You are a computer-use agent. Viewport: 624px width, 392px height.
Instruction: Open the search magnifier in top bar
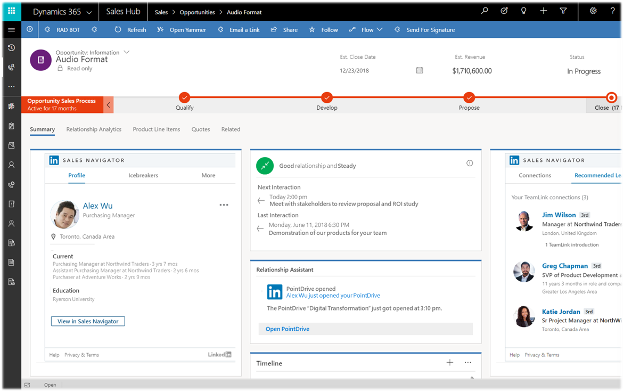click(484, 11)
